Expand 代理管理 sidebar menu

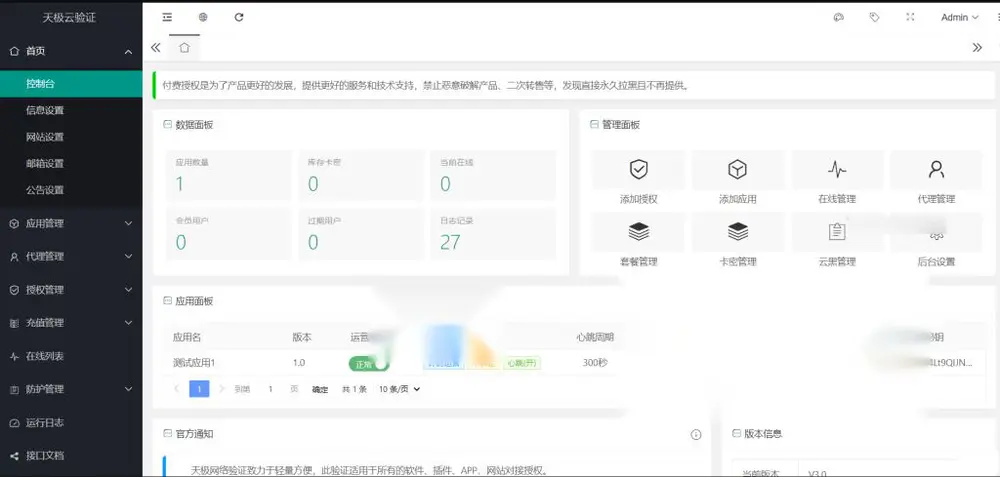point(71,256)
